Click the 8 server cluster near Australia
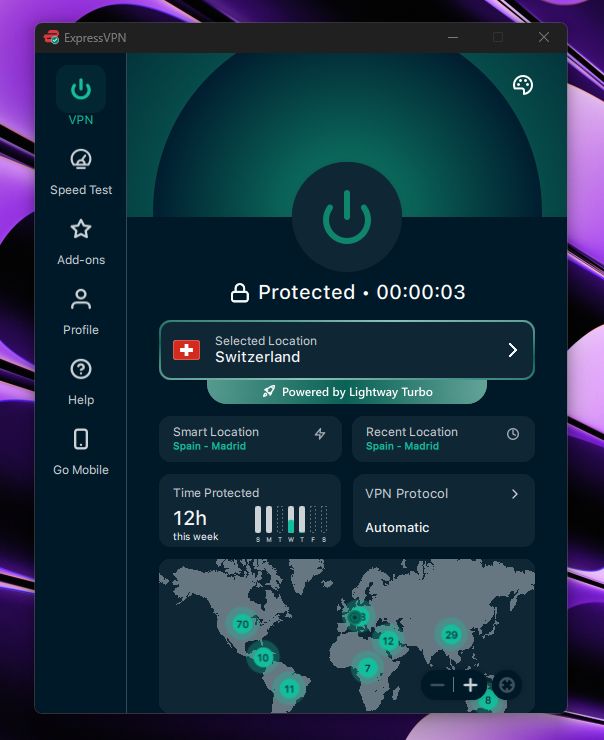 tap(488, 700)
